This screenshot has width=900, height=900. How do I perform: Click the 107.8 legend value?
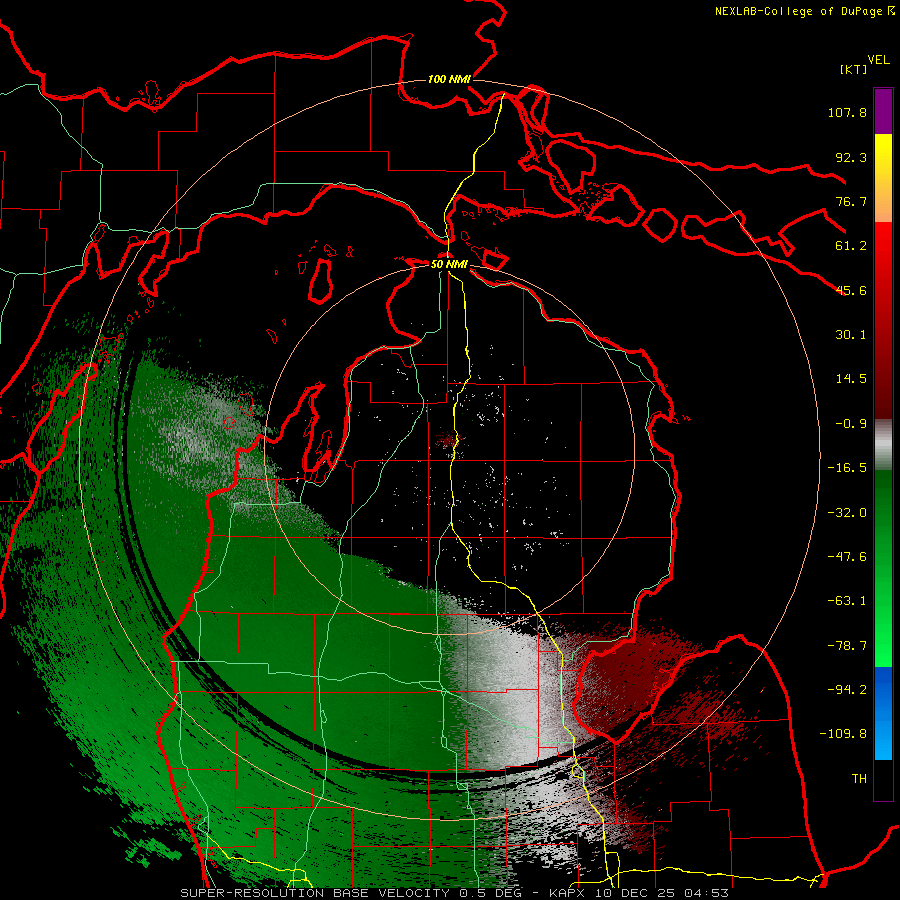tap(847, 112)
